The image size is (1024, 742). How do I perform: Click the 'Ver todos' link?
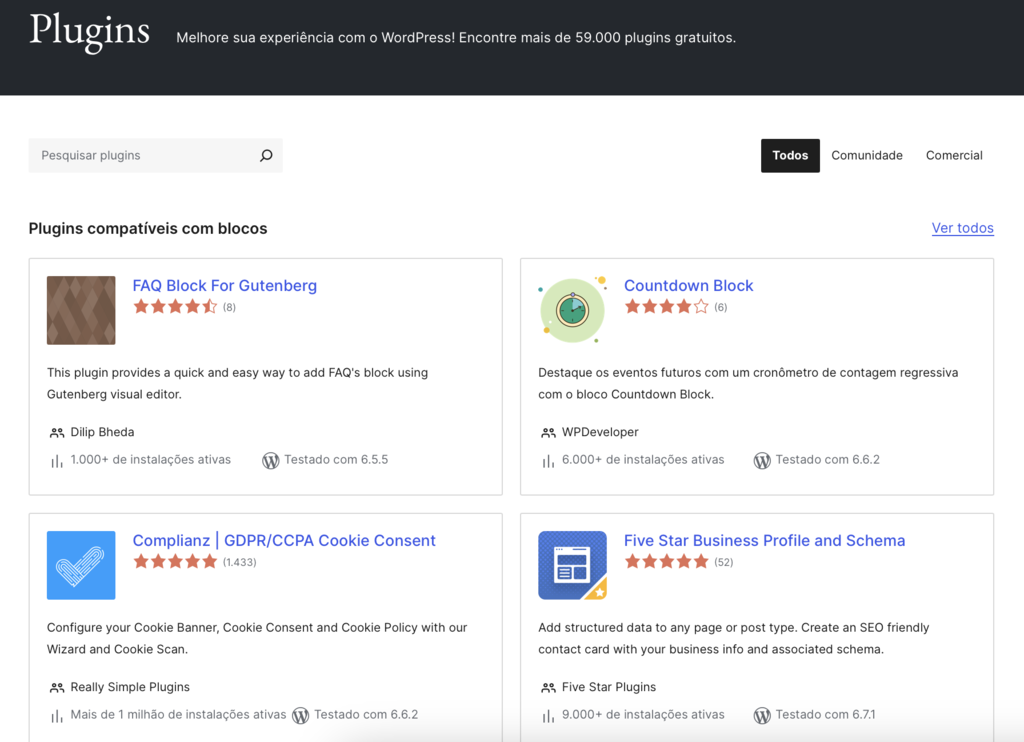962,228
